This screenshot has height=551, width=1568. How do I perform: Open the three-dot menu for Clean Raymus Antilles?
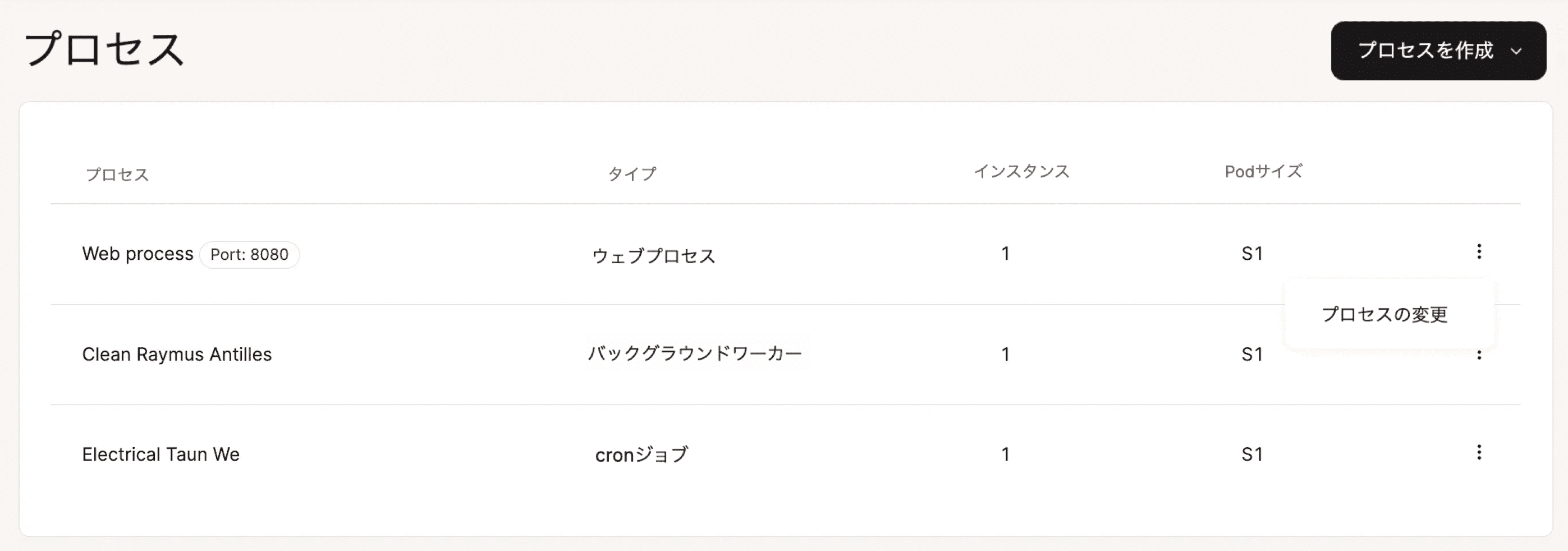1479,356
